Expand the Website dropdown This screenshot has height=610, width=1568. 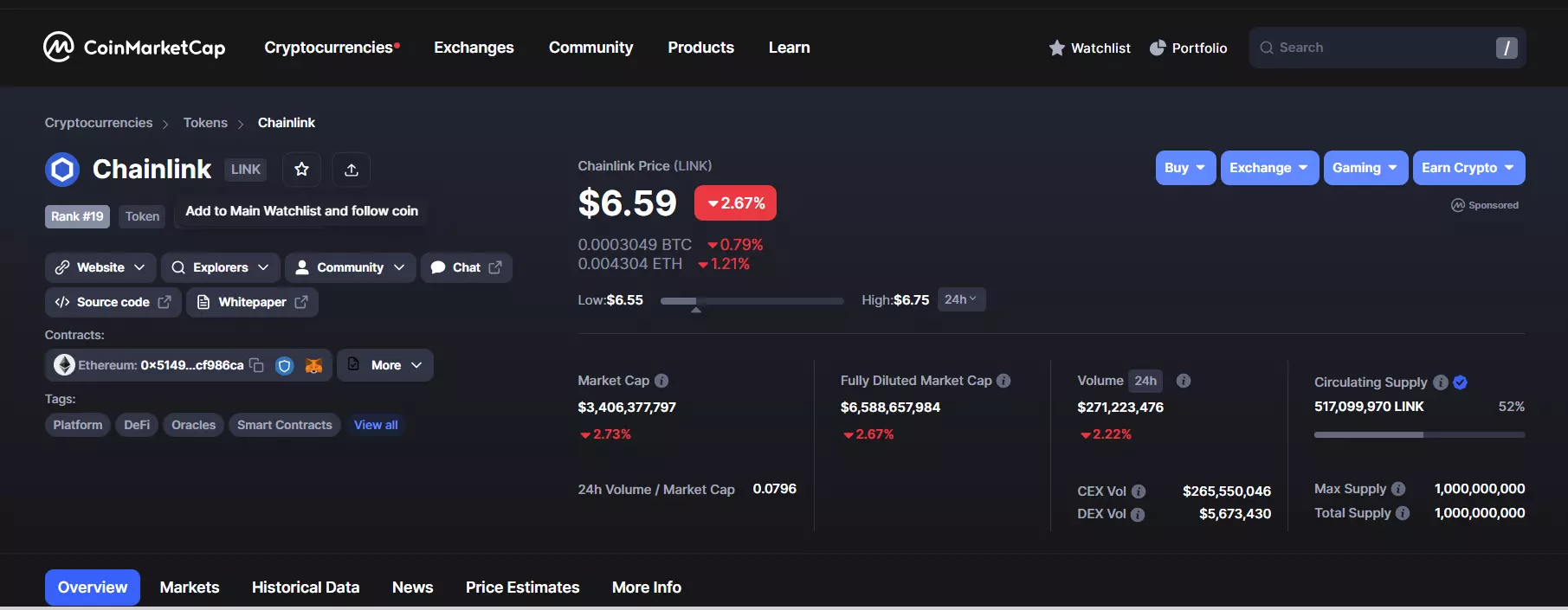click(x=100, y=267)
